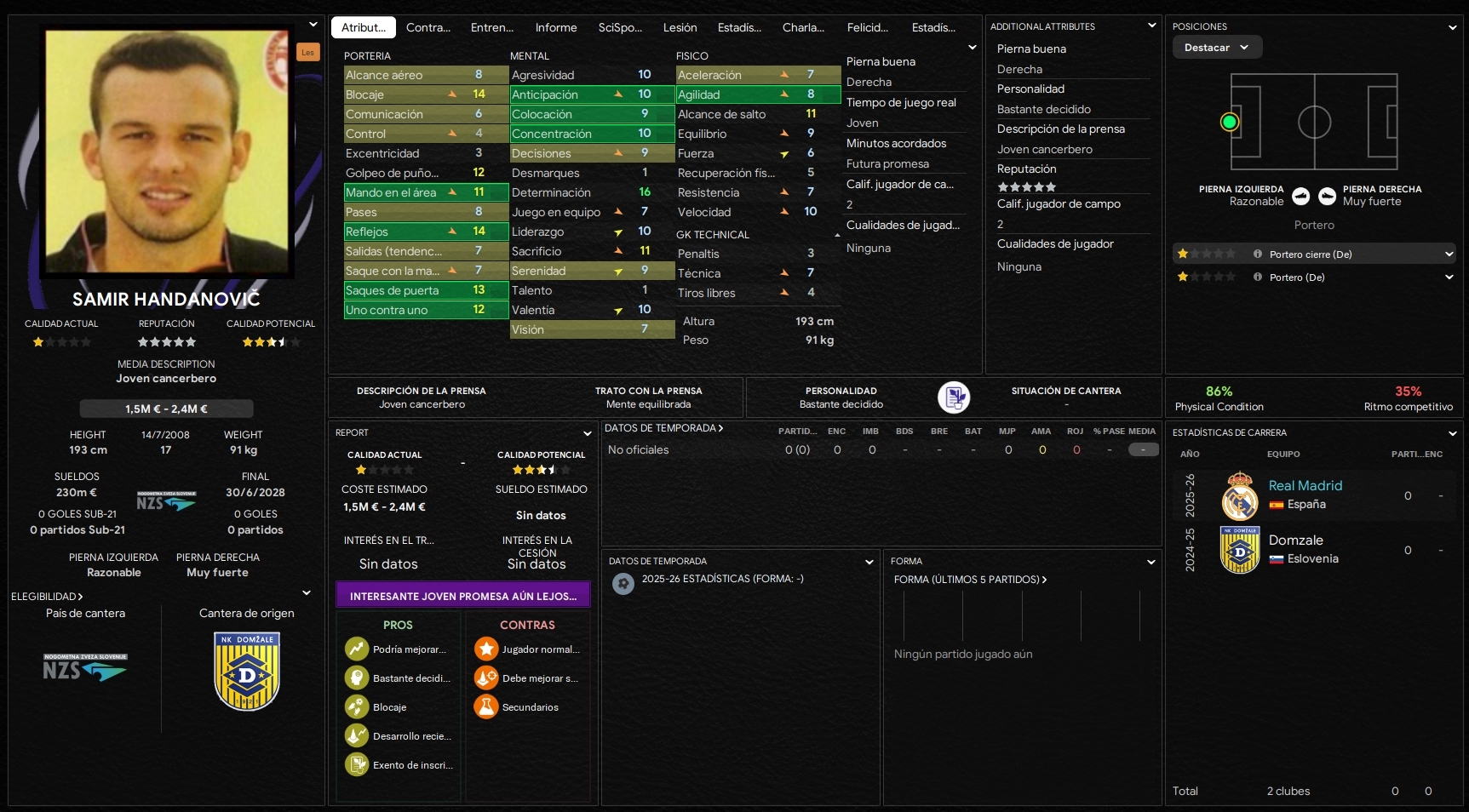Click the right foot boot icon
The width and height of the screenshot is (1469, 812).
(1328, 197)
